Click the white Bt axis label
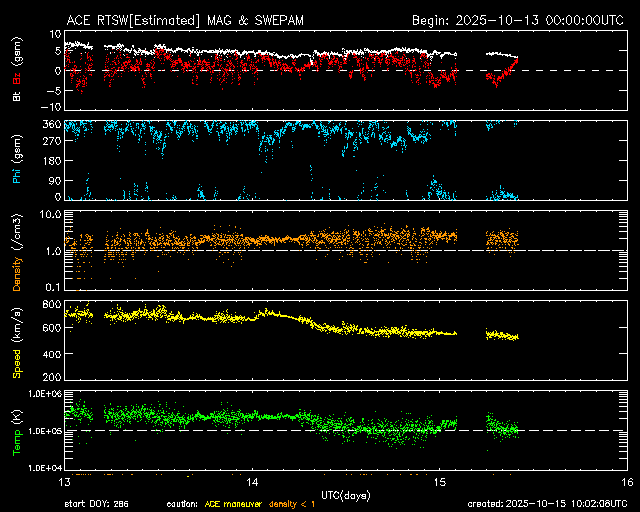This screenshot has height=512, width=640. pos(16,97)
